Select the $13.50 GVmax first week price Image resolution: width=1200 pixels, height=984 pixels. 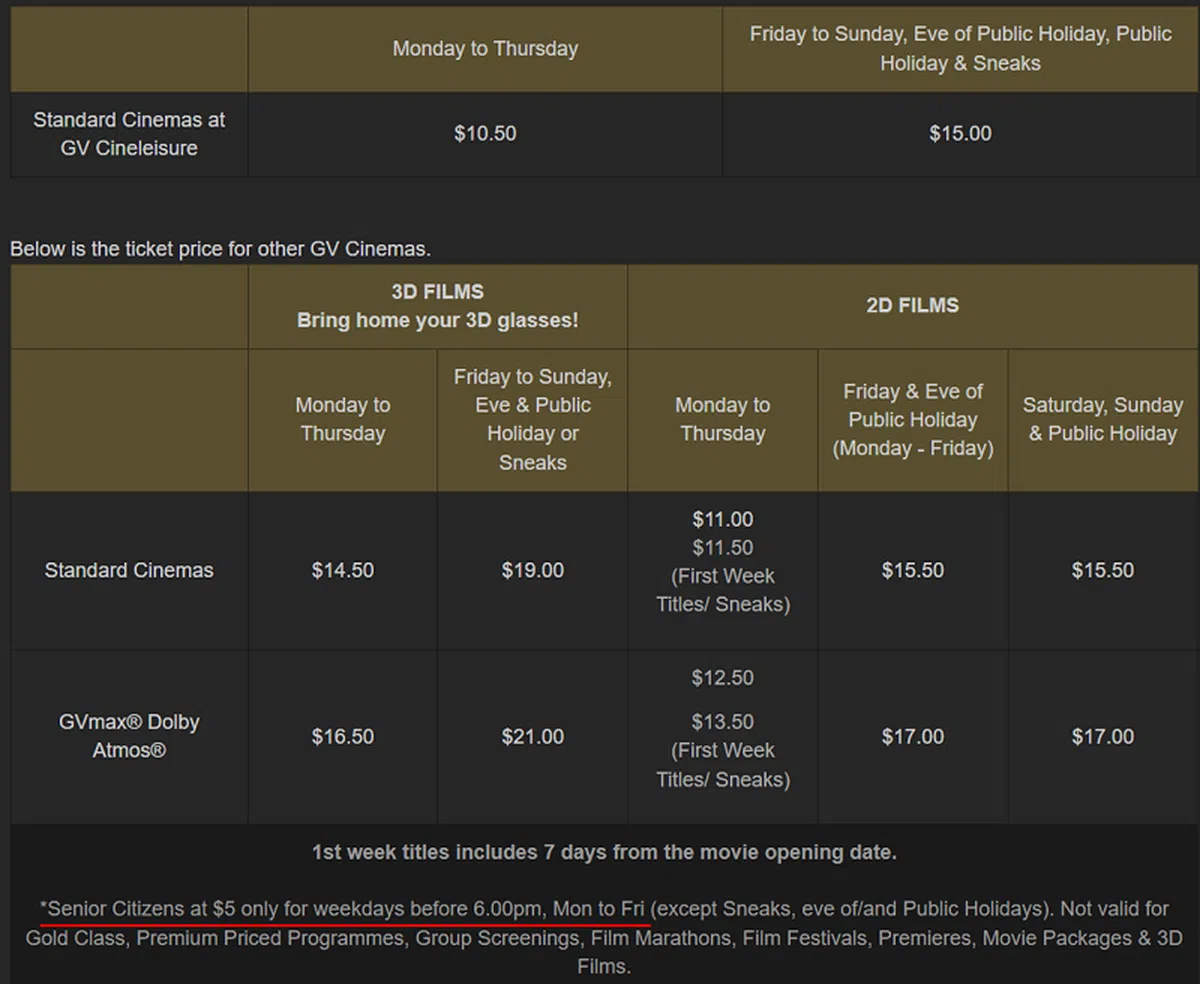[x=722, y=722]
